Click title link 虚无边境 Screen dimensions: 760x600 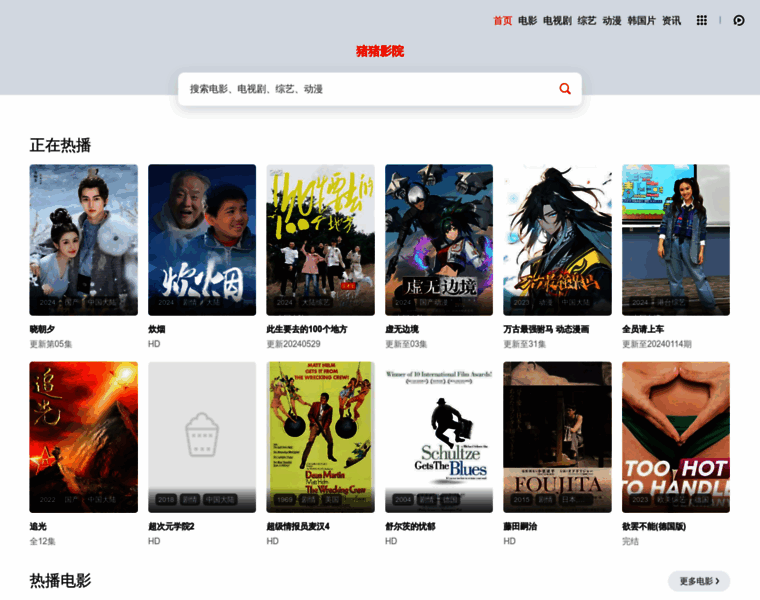coord(402,329)
